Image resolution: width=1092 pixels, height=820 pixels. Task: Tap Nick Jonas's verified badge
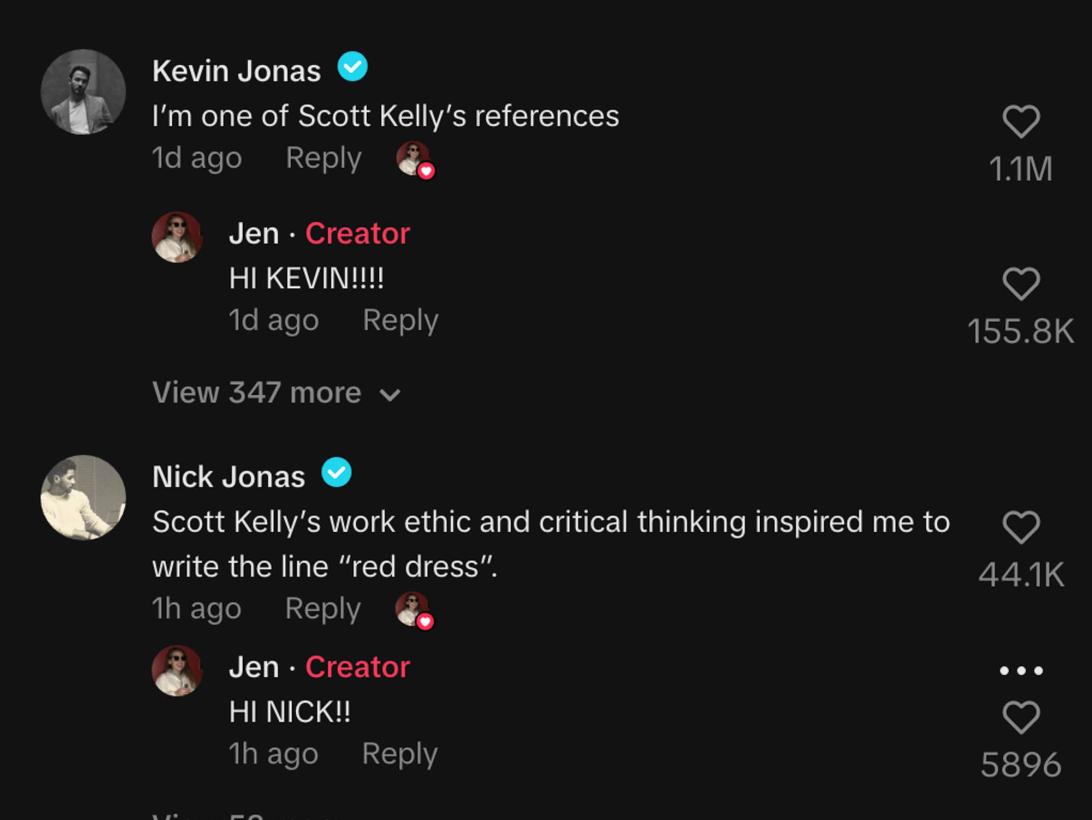[x=336, y=472]
